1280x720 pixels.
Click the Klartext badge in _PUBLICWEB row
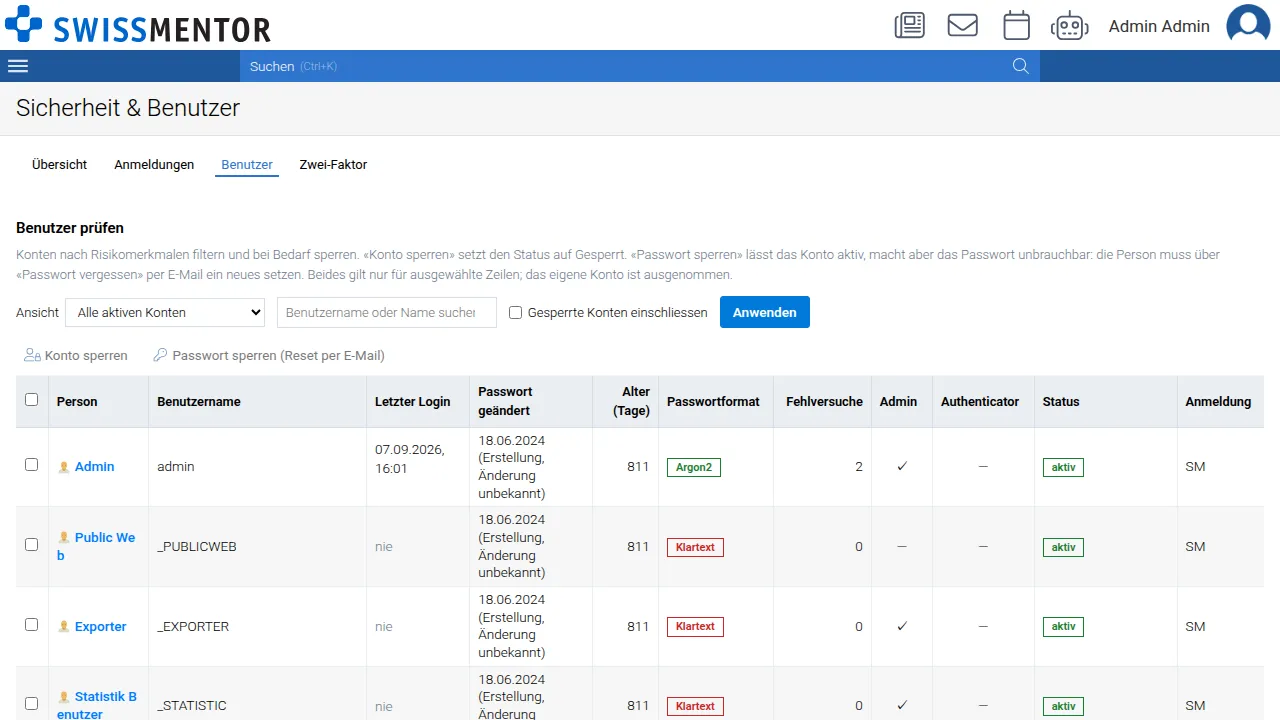(x=695, y=547)
